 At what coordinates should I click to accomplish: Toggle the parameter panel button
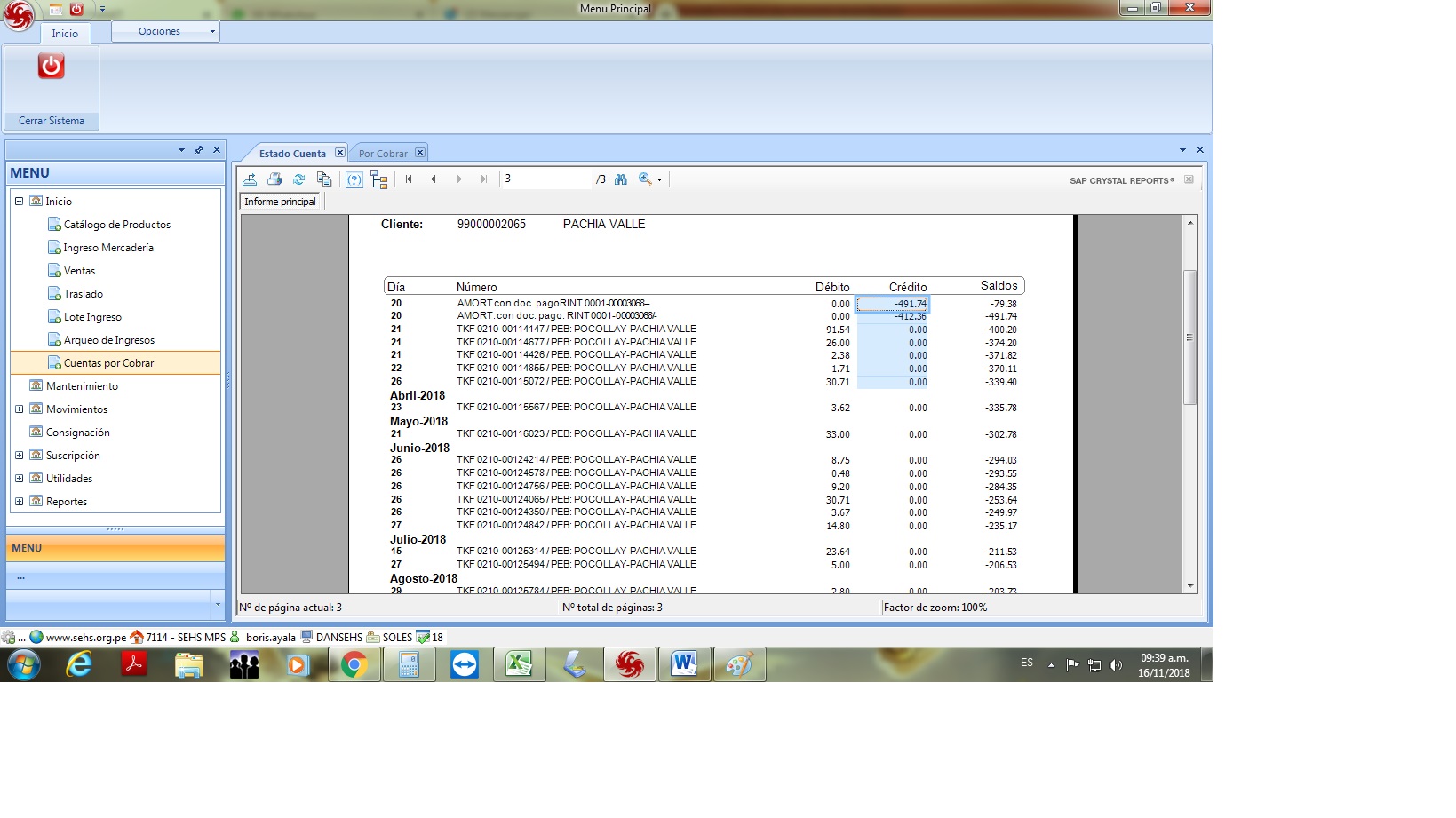pos(354,179)
